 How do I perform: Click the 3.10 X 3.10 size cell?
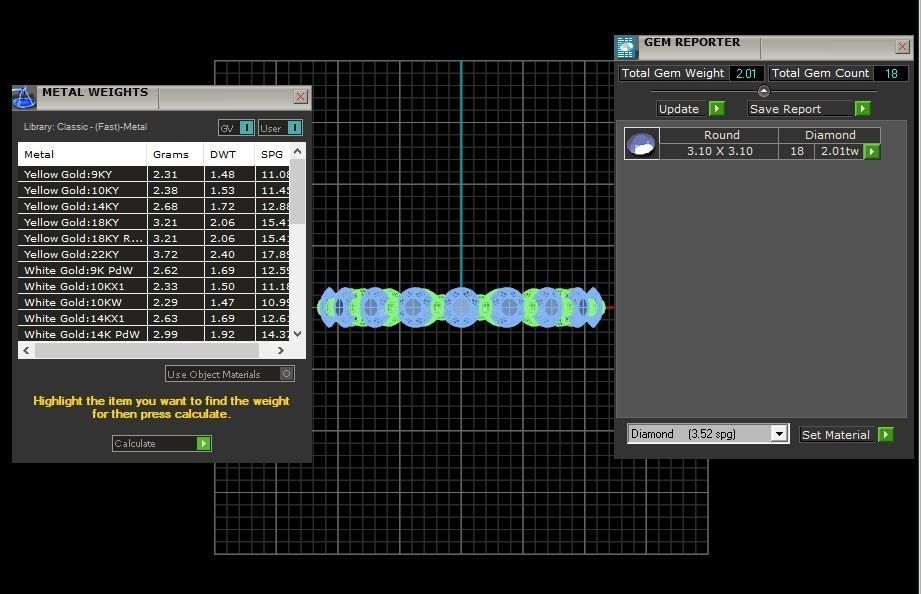[720, 151]
